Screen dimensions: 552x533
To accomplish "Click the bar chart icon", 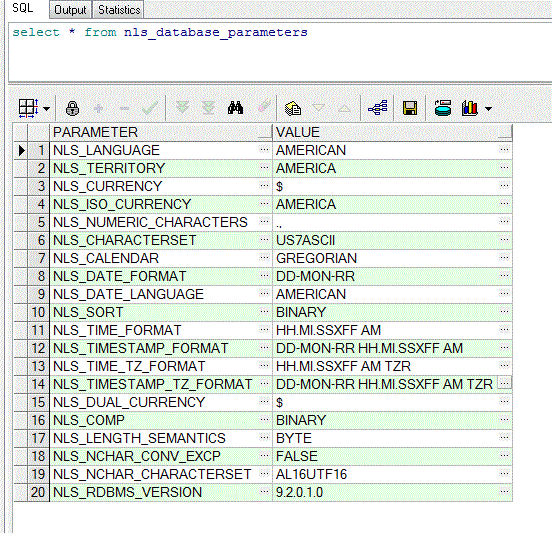I will click(470, 108).
